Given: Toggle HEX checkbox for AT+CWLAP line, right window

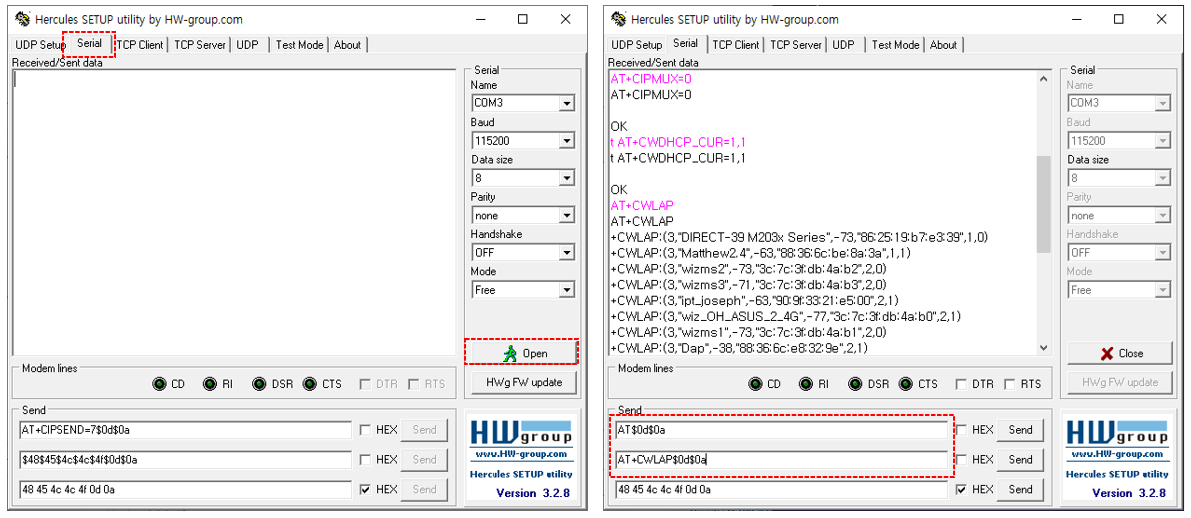Looking at the screenshot, I should 962,460.
